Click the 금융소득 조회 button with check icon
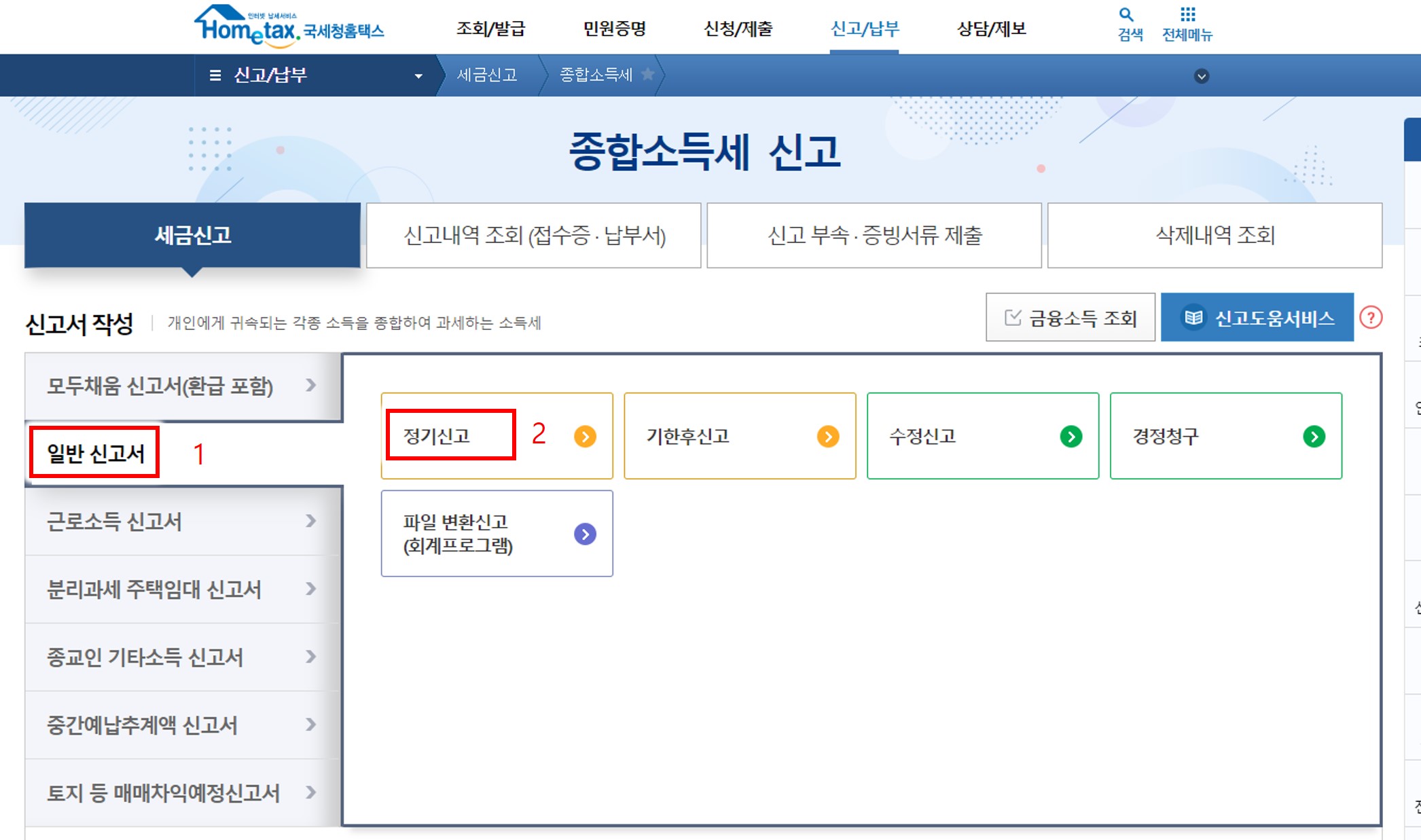The image size is (1421, 840). [x=1070, y=317]
